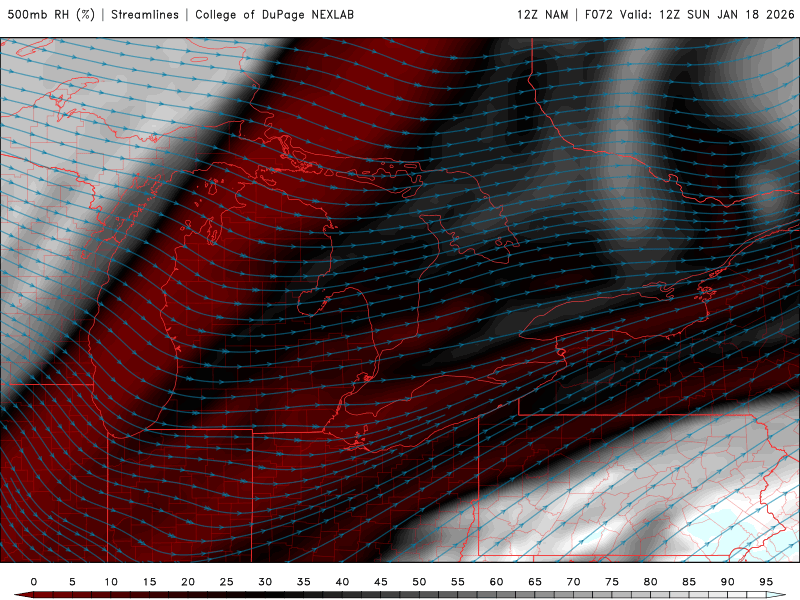
Task: Click the legend value '20'
Action: pyautogui.click(x=188, y=582)
